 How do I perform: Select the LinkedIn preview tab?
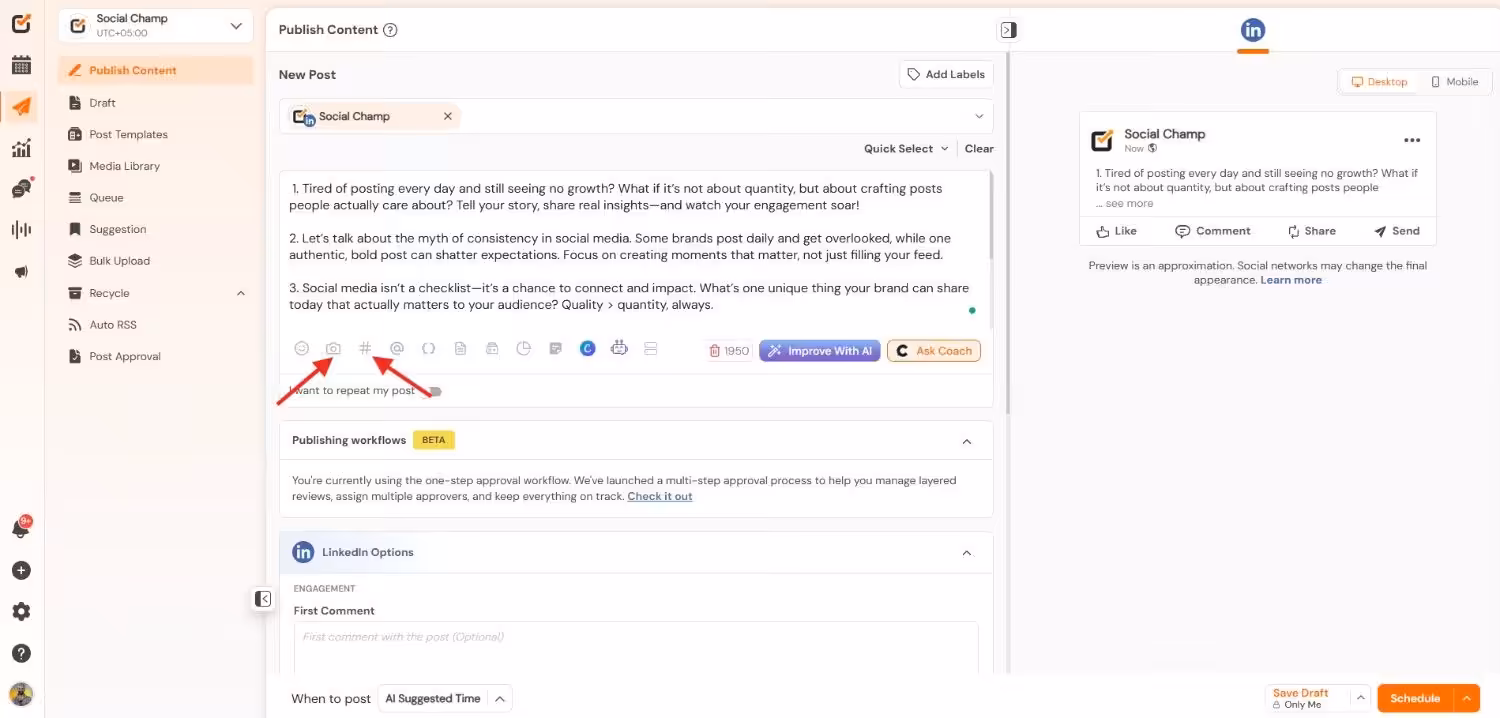tap(1252, 31)
